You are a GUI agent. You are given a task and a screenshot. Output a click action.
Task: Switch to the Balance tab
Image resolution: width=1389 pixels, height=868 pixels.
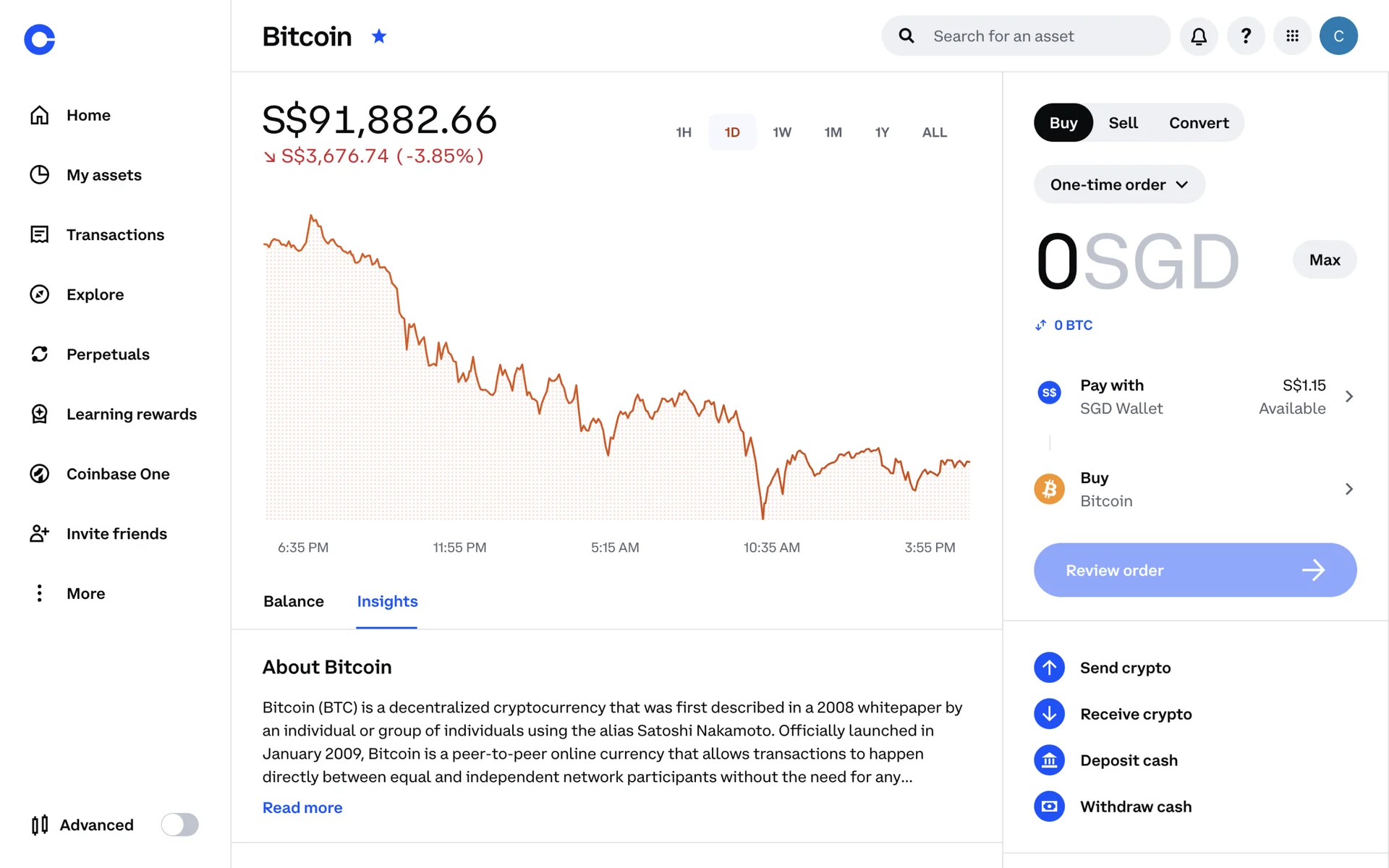294,601
